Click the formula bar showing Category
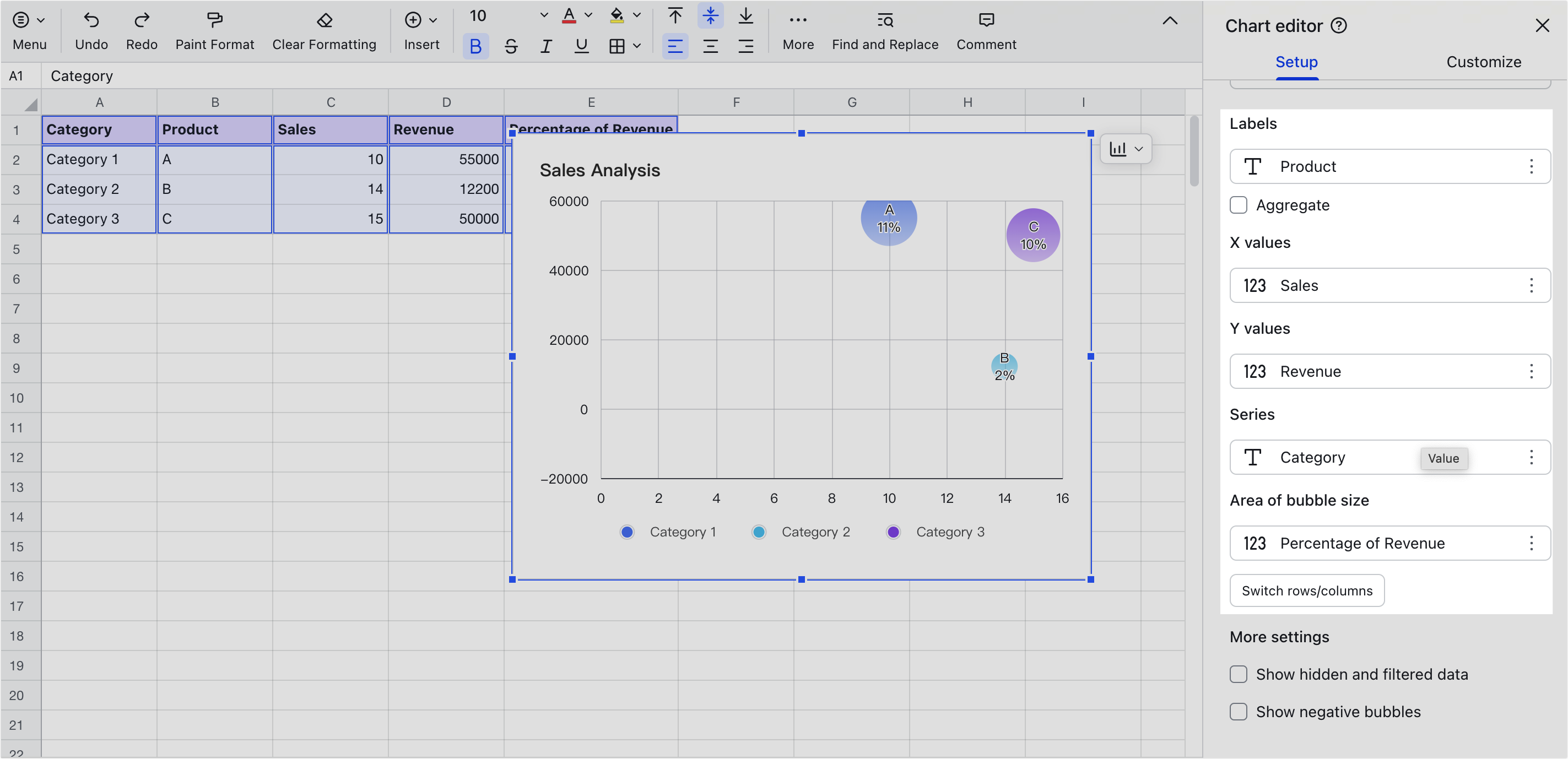1568x759 pixels. coord(82,76)
